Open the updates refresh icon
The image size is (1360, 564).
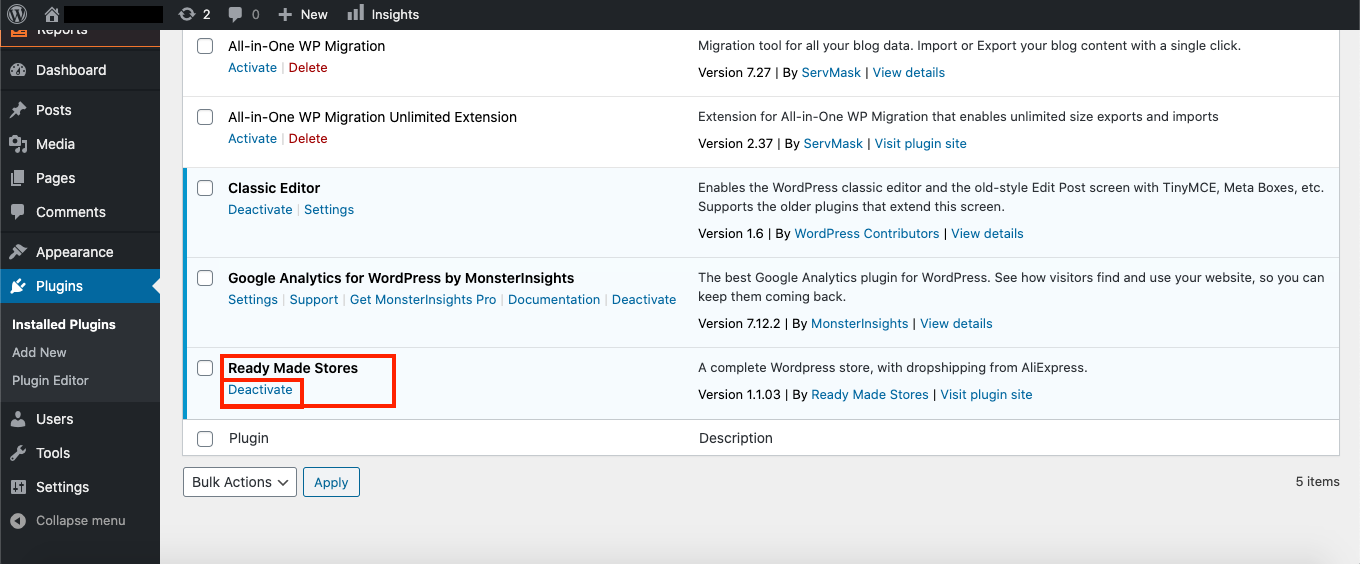[186, 14]
